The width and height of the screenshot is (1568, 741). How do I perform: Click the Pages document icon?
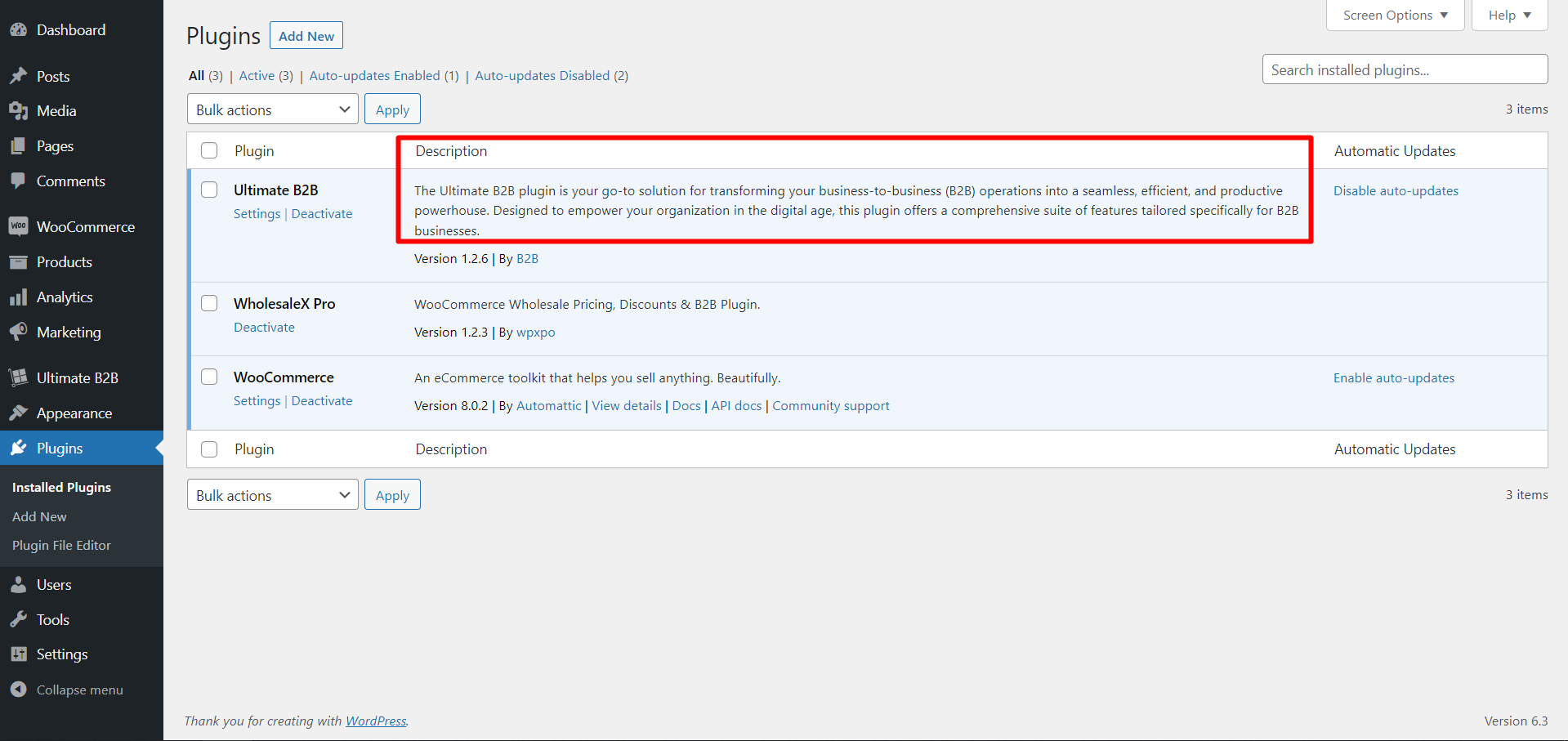point(18,146)
